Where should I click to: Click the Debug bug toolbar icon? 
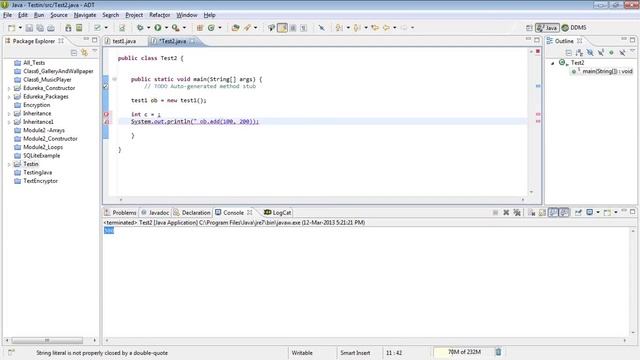tap(140, 28)
